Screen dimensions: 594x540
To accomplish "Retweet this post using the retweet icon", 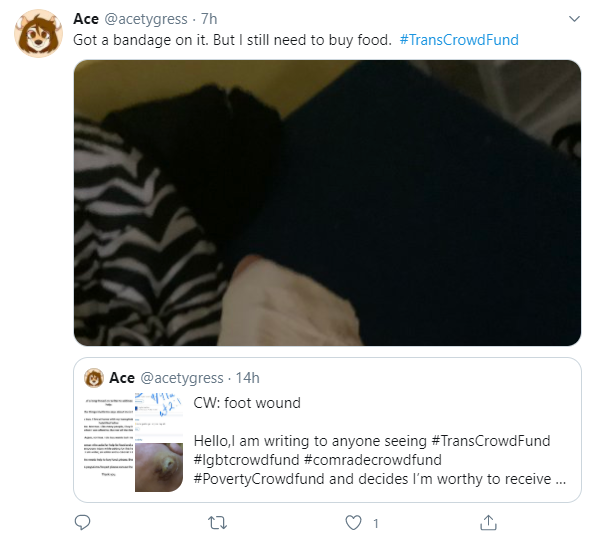I will tap(218, 523).
